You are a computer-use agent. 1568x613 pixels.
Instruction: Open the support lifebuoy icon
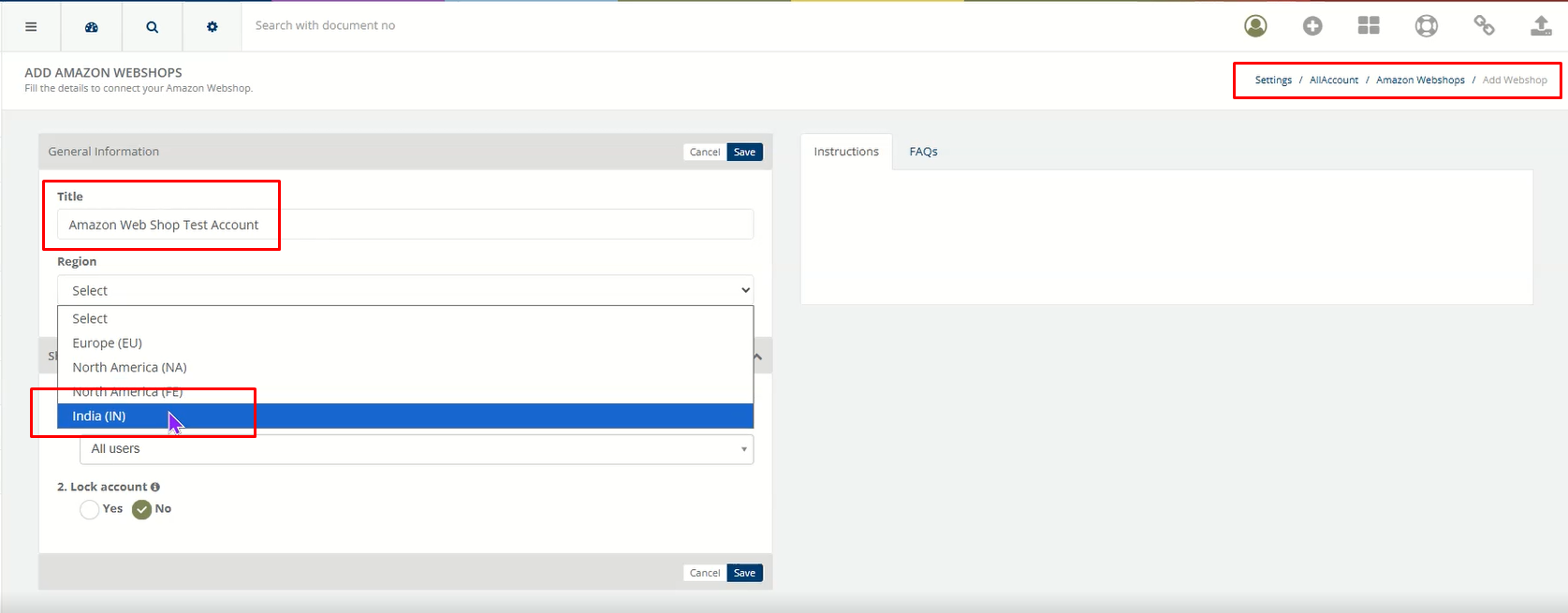[x=1427, y=26]
